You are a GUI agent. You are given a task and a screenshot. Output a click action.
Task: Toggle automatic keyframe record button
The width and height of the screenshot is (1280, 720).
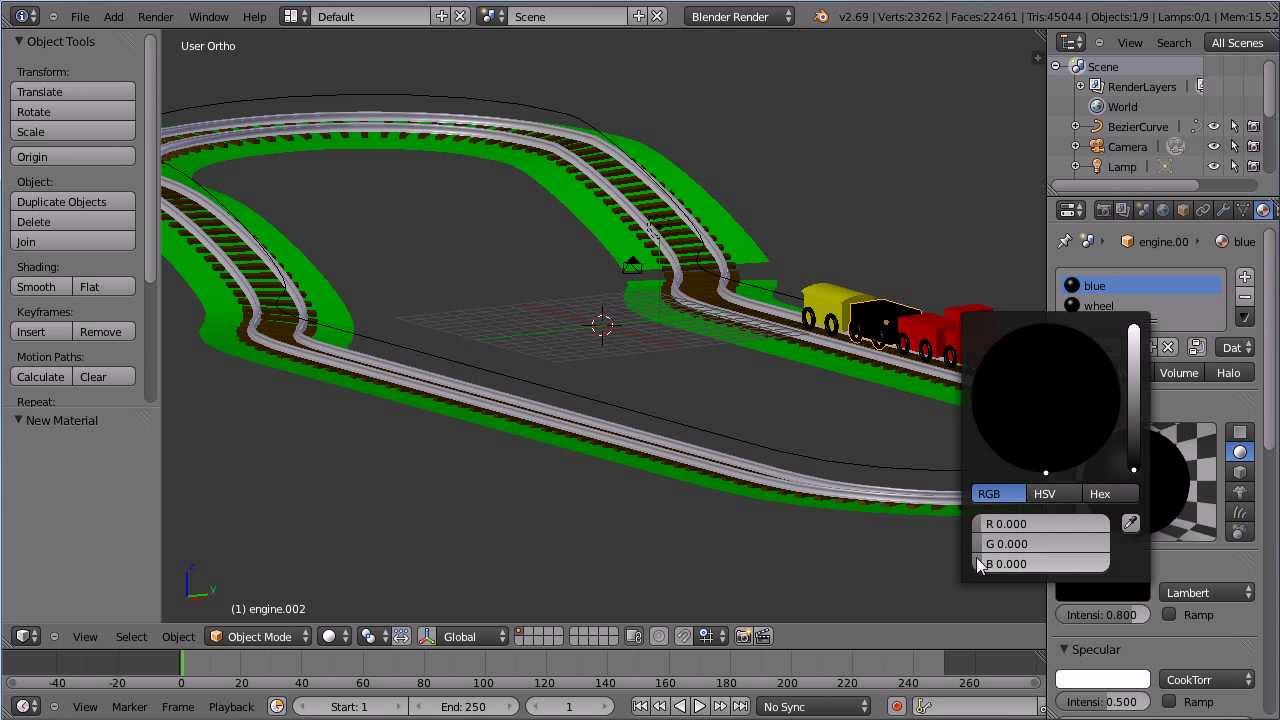(897, 707)
